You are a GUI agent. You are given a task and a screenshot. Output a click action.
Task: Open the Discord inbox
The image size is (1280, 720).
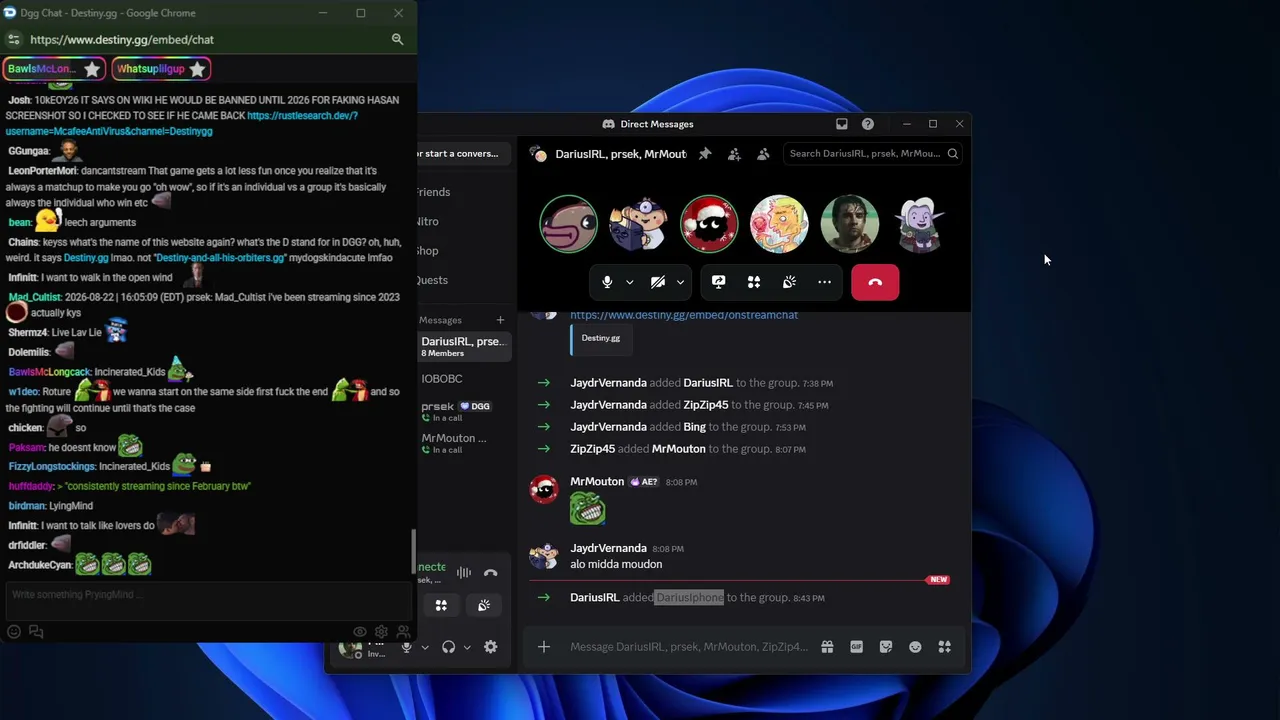pyautogui.click(x=842, y=124)
